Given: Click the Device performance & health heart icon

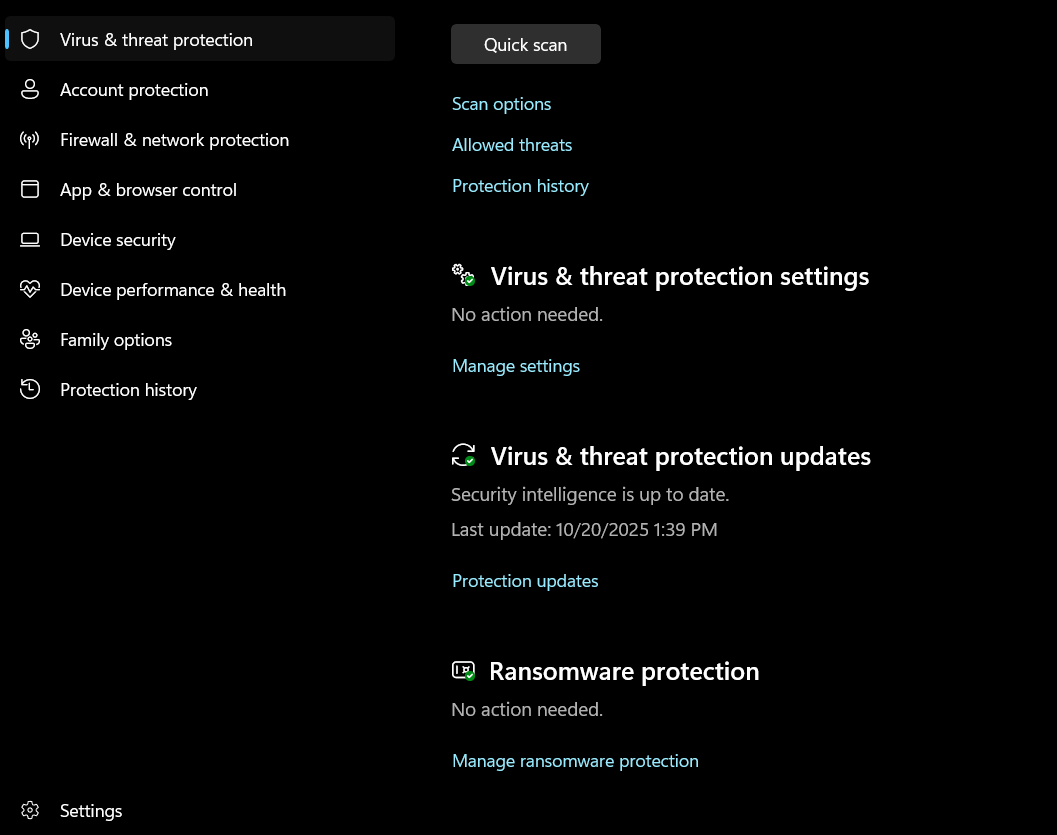Looking at the screenshot, I should [29, 289].
